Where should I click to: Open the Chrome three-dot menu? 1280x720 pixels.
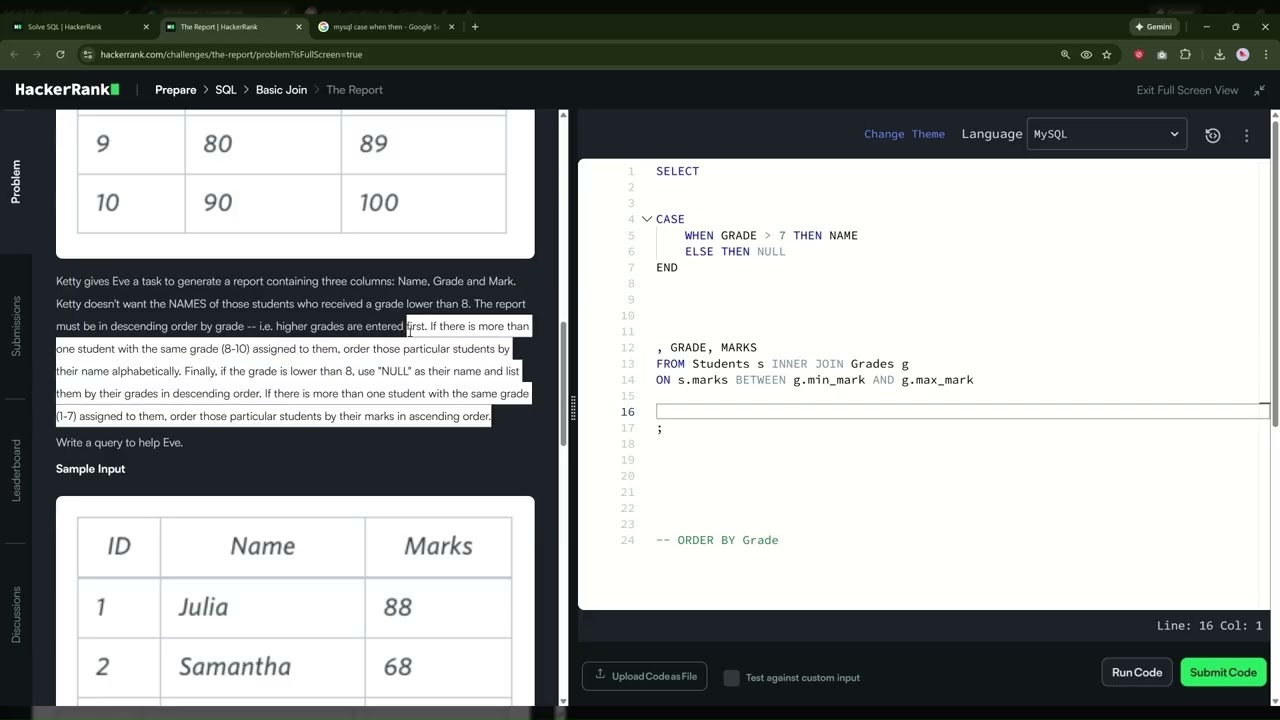pyautogui.click(x=1265, y=54)
